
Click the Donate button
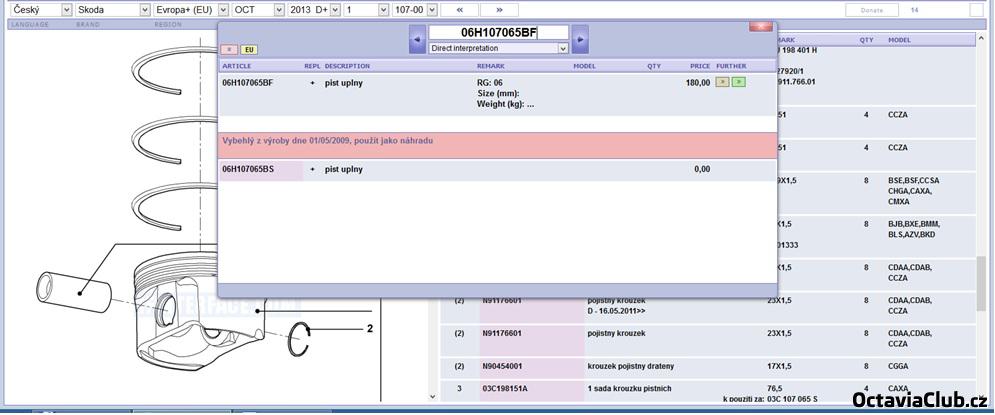tap(865, 10)
